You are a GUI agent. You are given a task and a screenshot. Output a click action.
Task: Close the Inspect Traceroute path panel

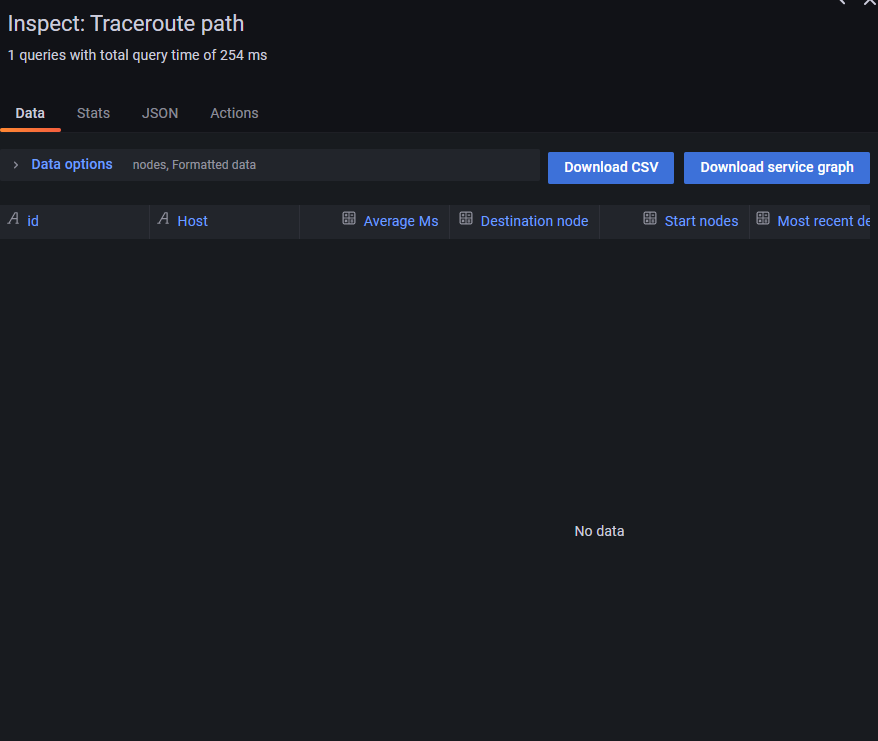[869, 4]
